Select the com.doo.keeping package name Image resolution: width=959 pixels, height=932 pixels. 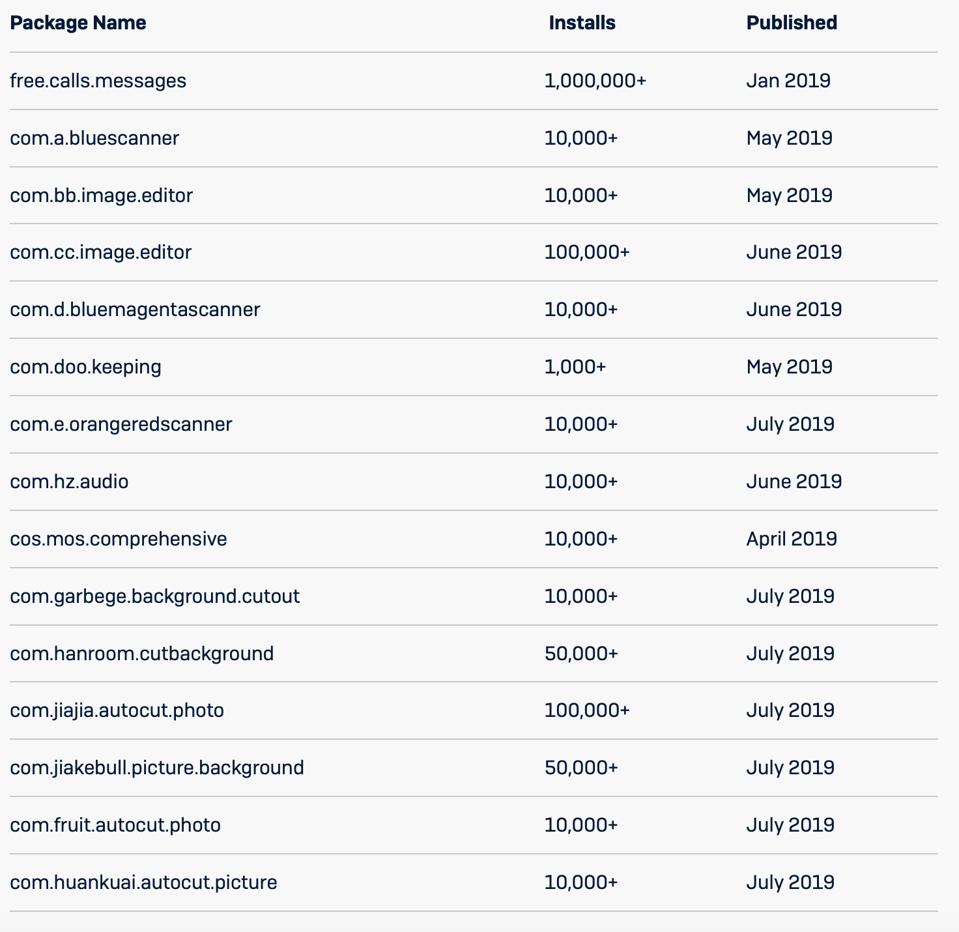[86, 367]
